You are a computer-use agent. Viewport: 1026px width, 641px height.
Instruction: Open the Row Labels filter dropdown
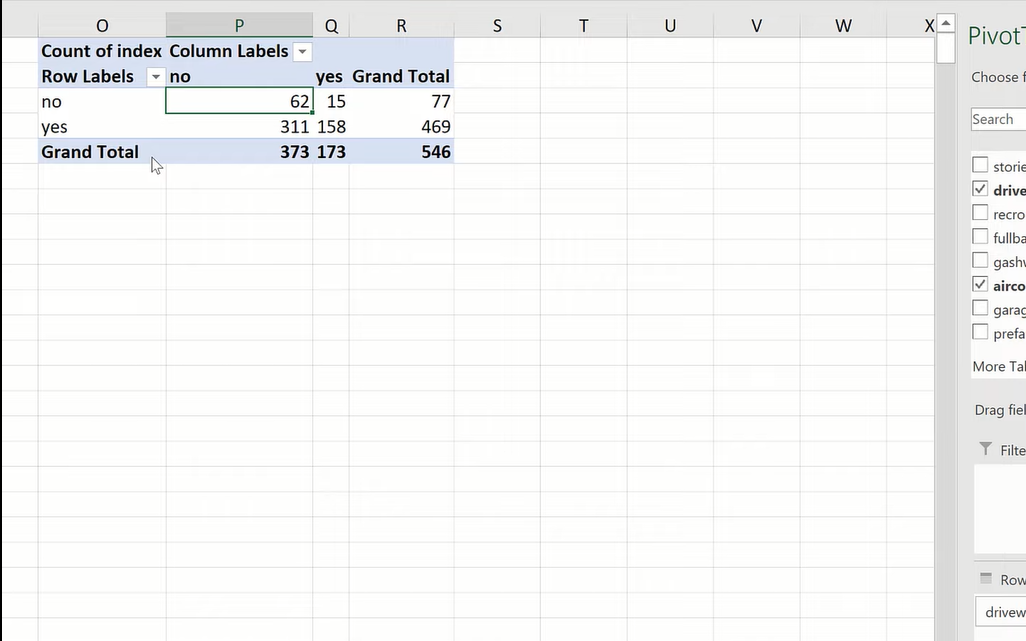coord(156,77)
